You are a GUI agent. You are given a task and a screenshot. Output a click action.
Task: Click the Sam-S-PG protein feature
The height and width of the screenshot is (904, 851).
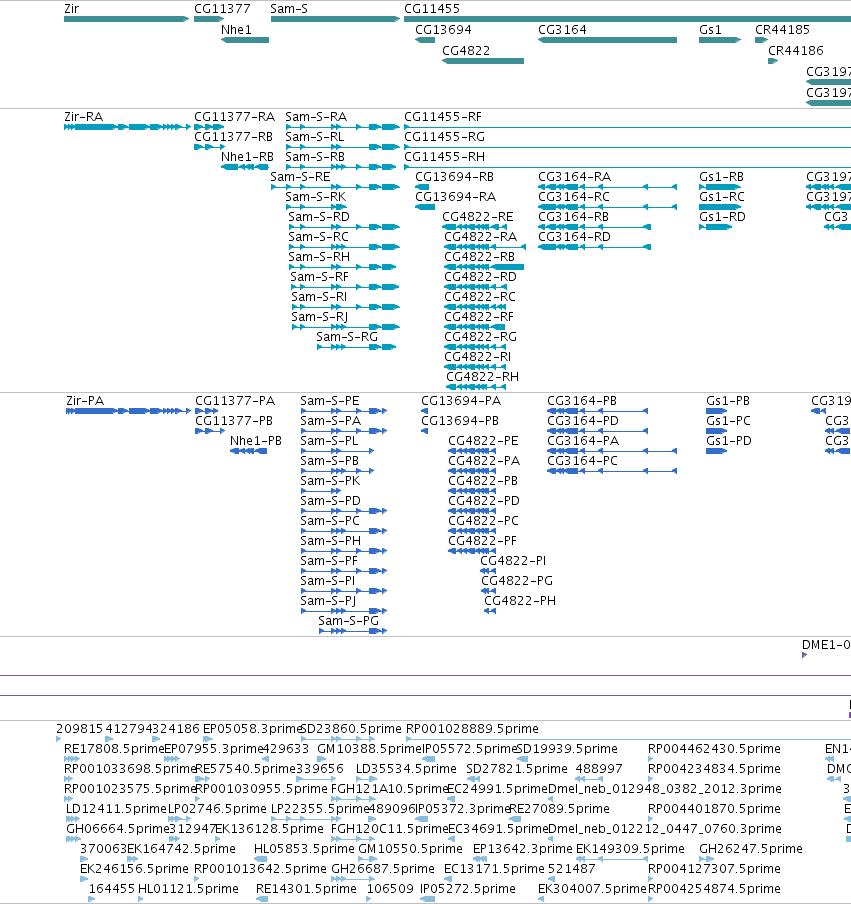click(353, 631)
